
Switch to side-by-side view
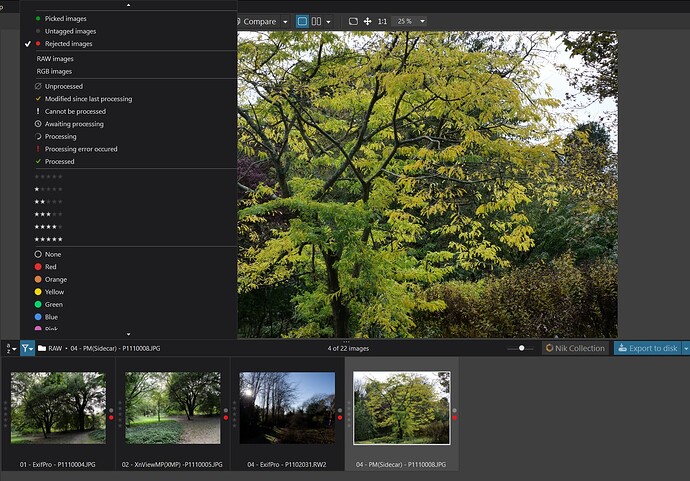pyautogui.click(x=316, y=21)
